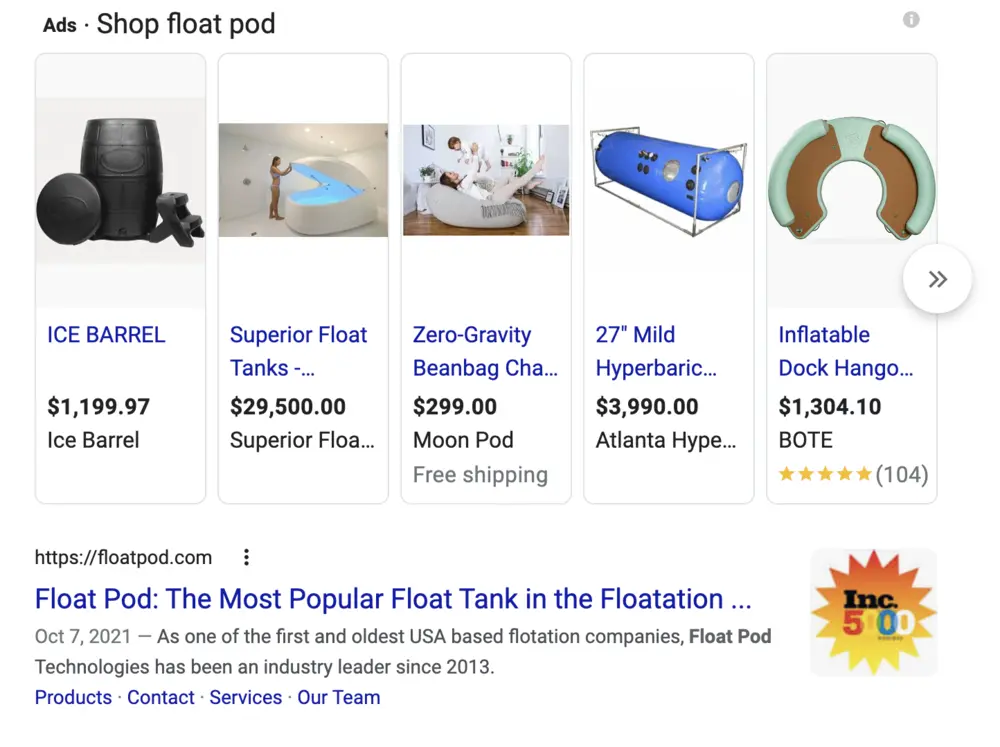Open the Our Team sitelink

(x=338, y=697)
